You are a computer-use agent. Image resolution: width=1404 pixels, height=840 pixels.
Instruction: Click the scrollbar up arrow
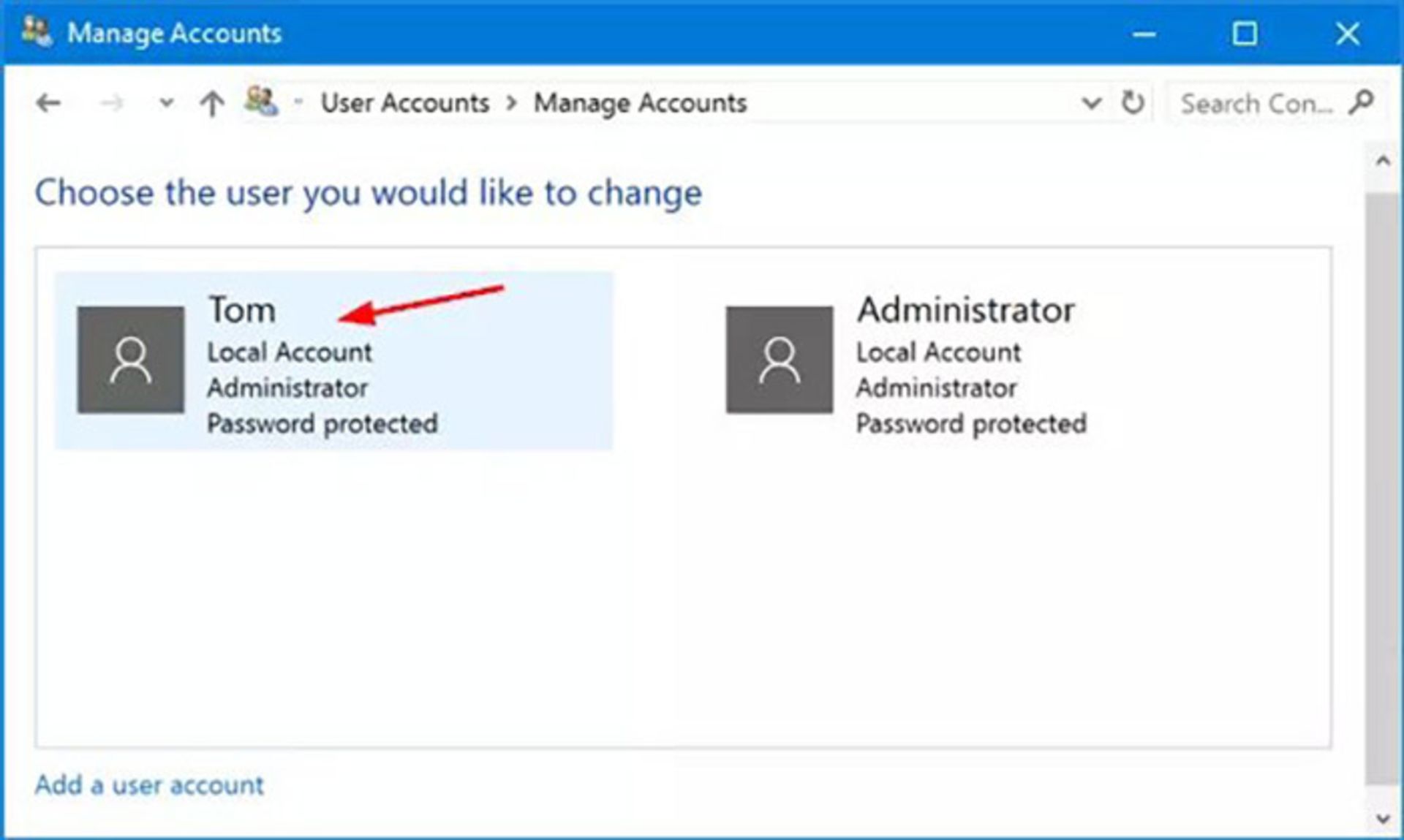click(1382, 161)
